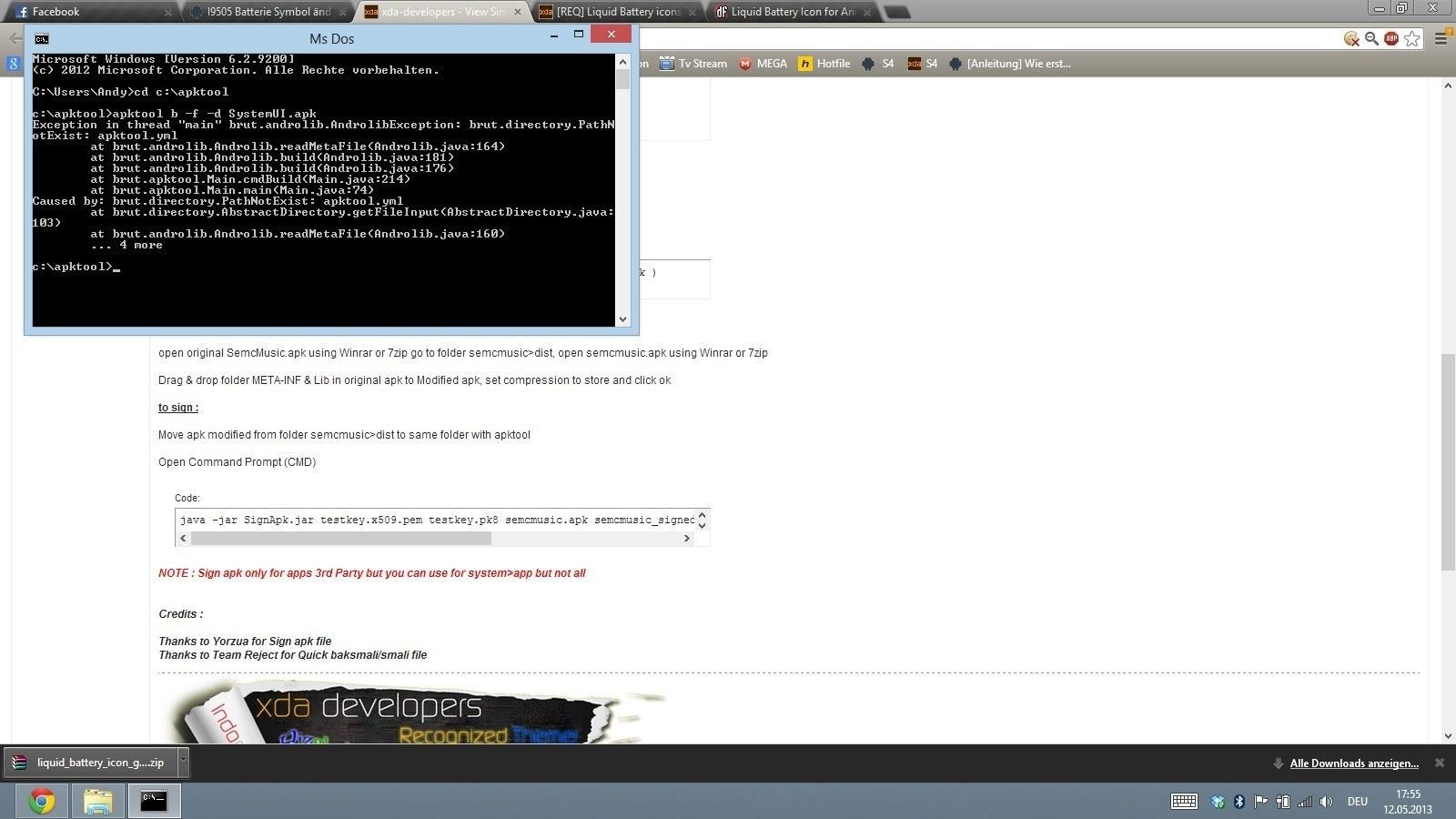Open the Google bookmark icon
This screenshot has height=819, width=1456.
pyautogui.click(x=13, y=64)
